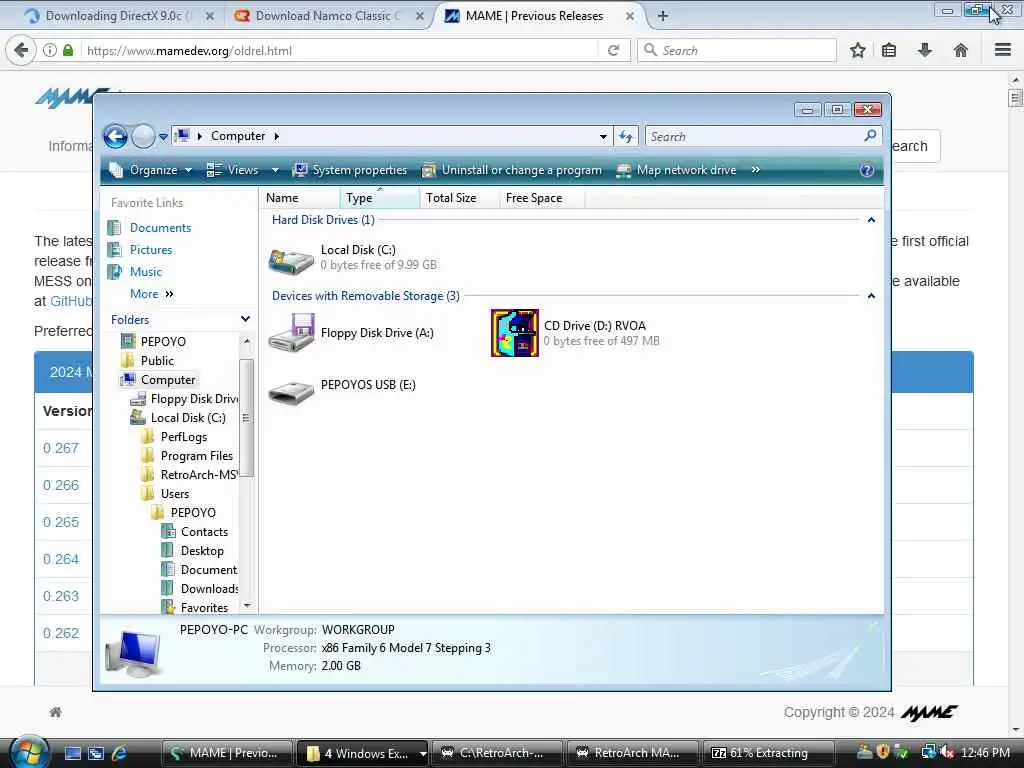Click Map network drive
Screen dimensions: 1024x768
point(677,170)
